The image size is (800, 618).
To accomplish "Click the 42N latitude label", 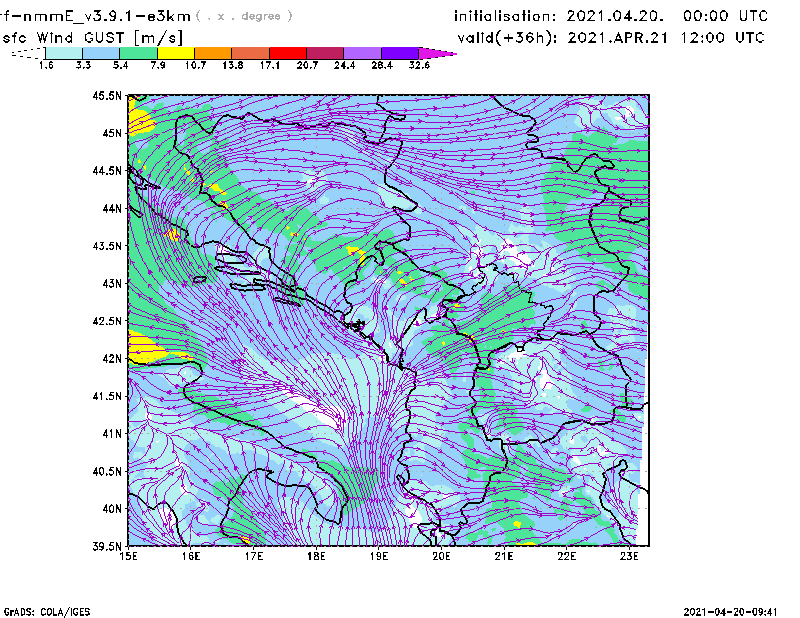I will [112, 359].
